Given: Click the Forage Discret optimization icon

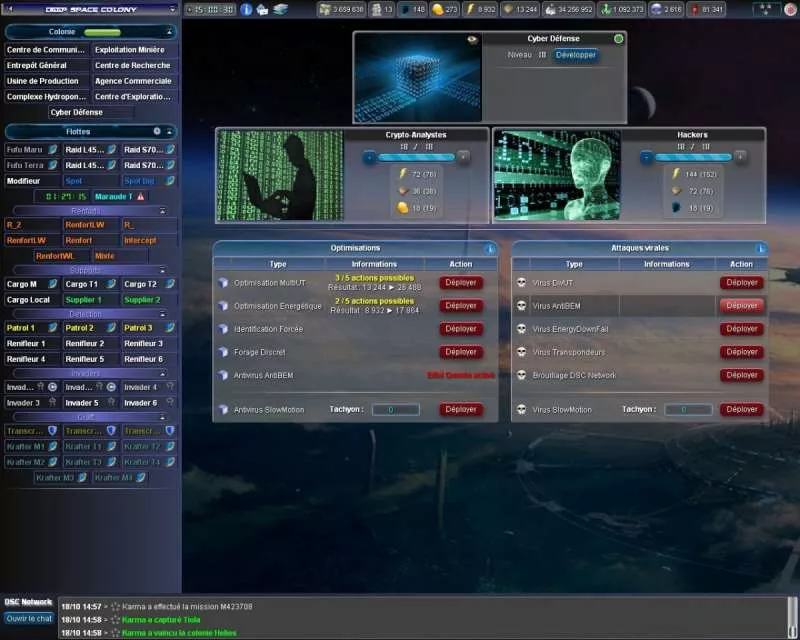Looking at the screenshot, I should coord(222,352).
